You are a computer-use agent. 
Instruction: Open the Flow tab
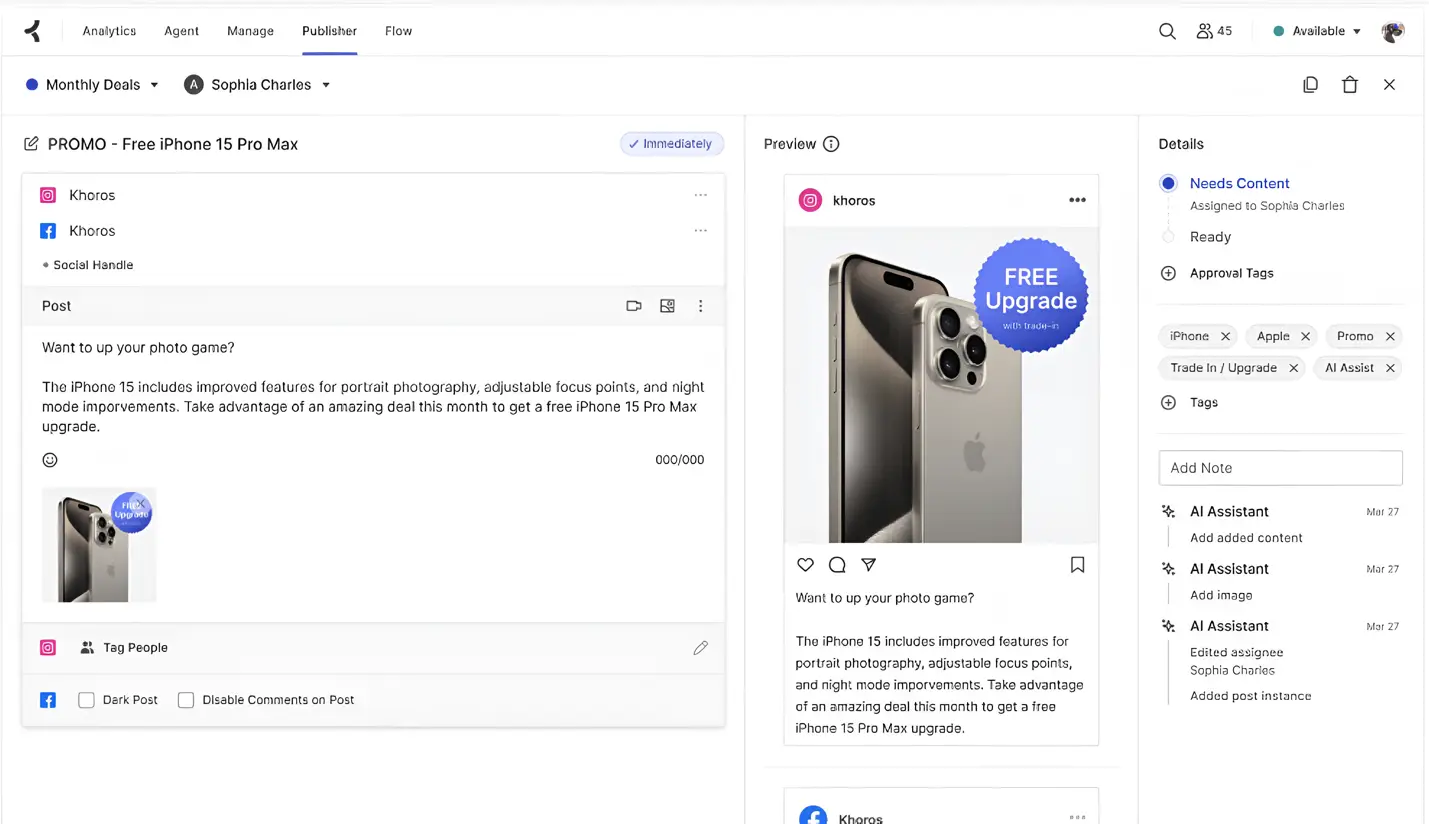[x=398, y=31]
